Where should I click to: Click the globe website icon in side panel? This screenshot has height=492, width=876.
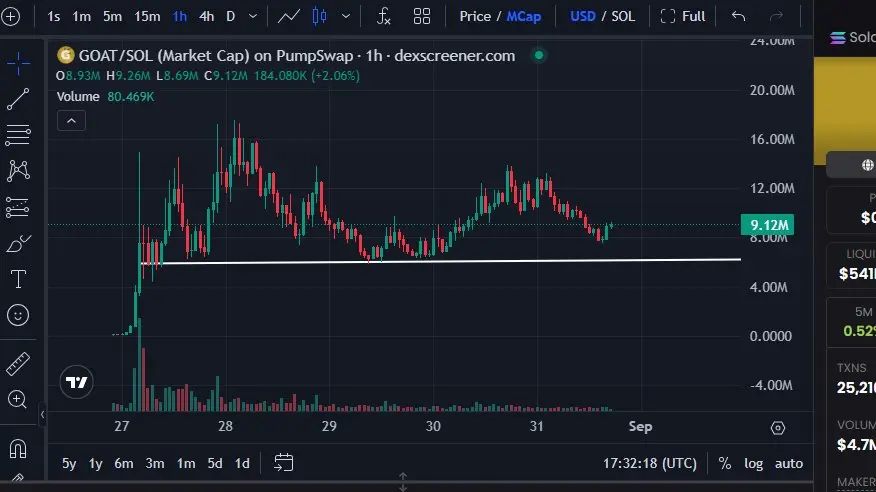[867, 165]
